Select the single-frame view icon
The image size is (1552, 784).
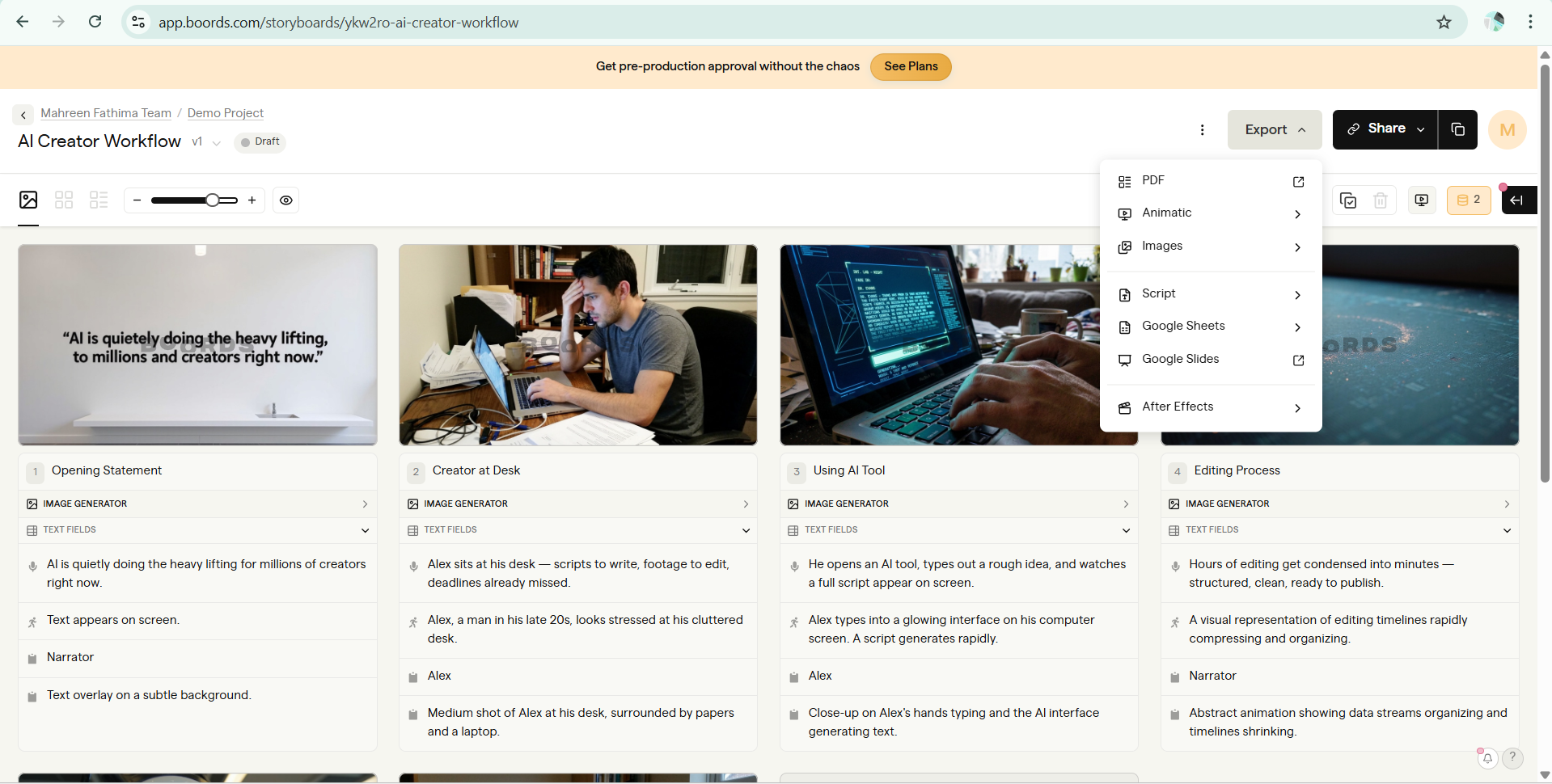click(28, 200)
